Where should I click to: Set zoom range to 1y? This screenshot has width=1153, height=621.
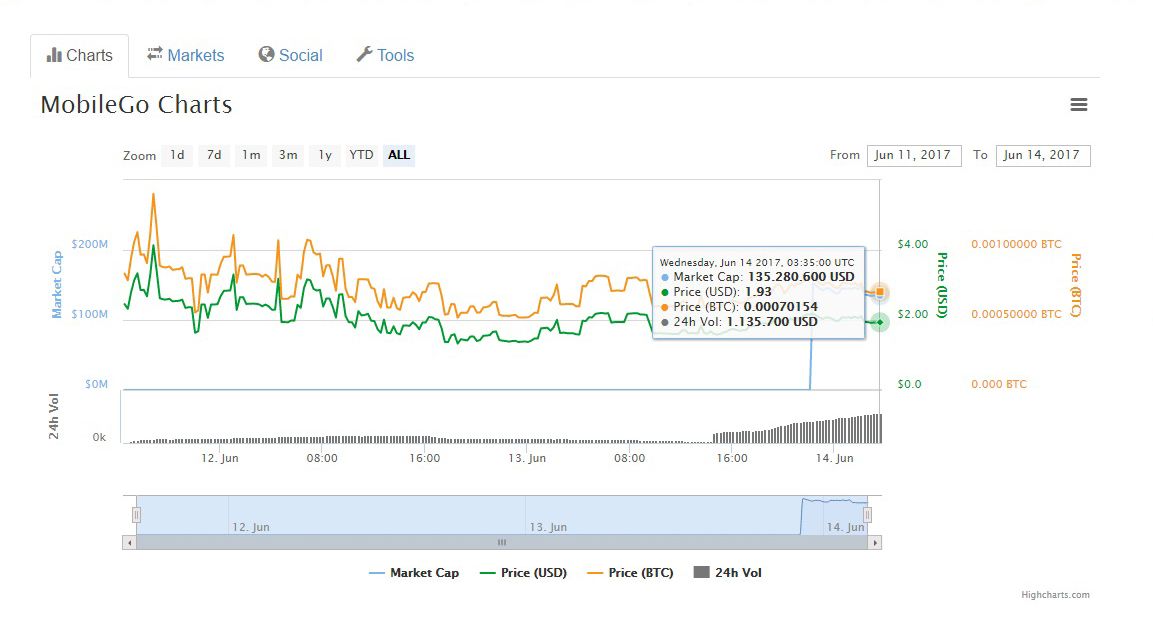point(324,155)
